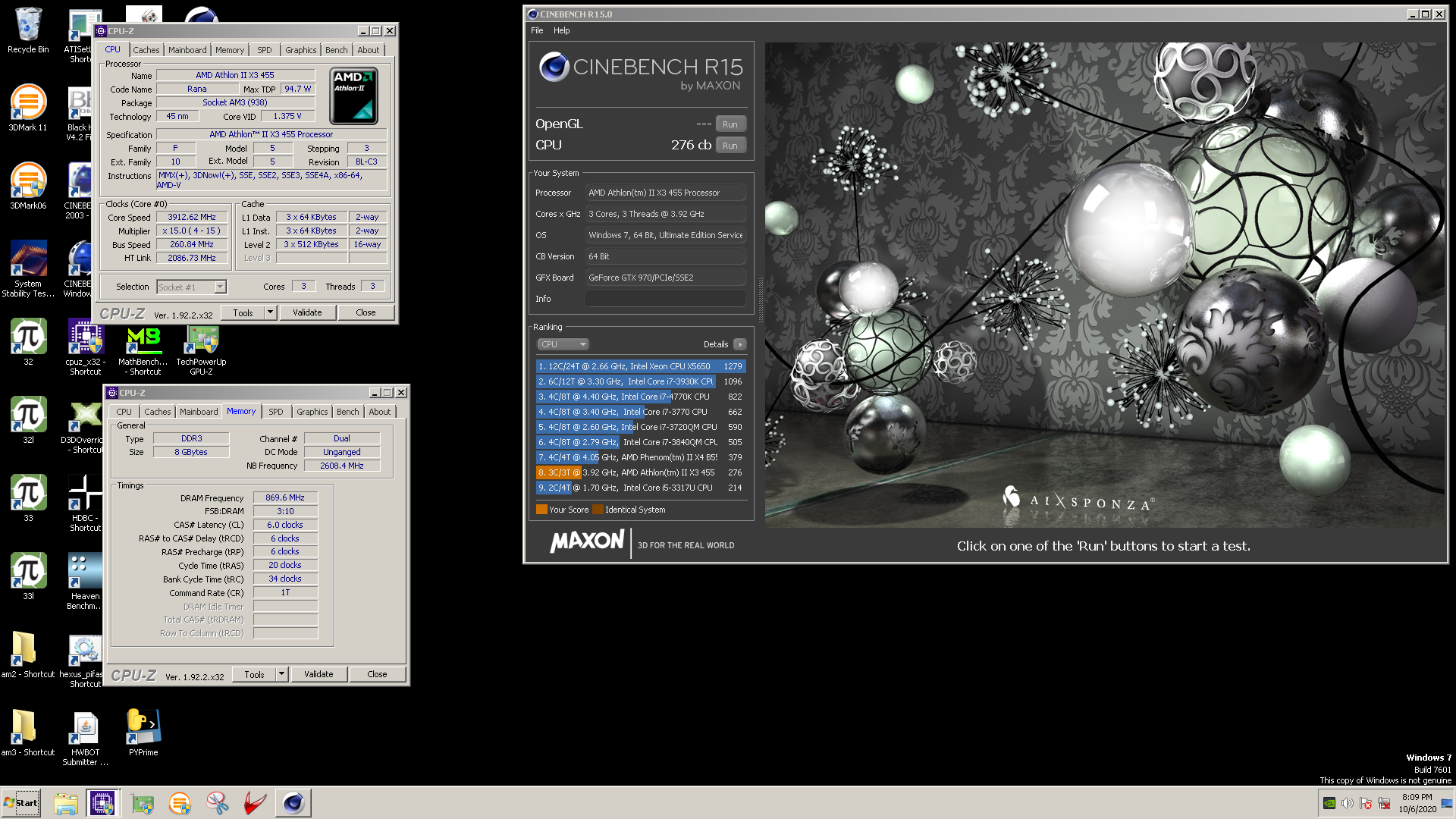
Task: Open the Help menu in Cinebench
Action: tap(561, 30)
